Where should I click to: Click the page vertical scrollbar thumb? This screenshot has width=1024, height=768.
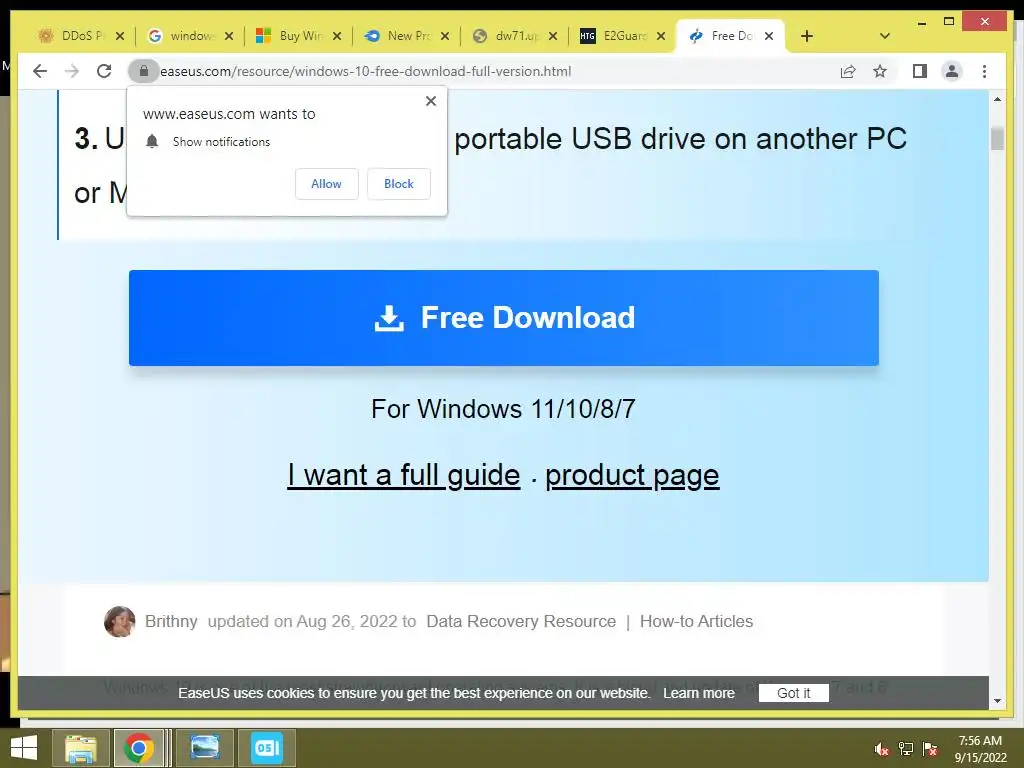pyautogui.click(x=997, y=138)
